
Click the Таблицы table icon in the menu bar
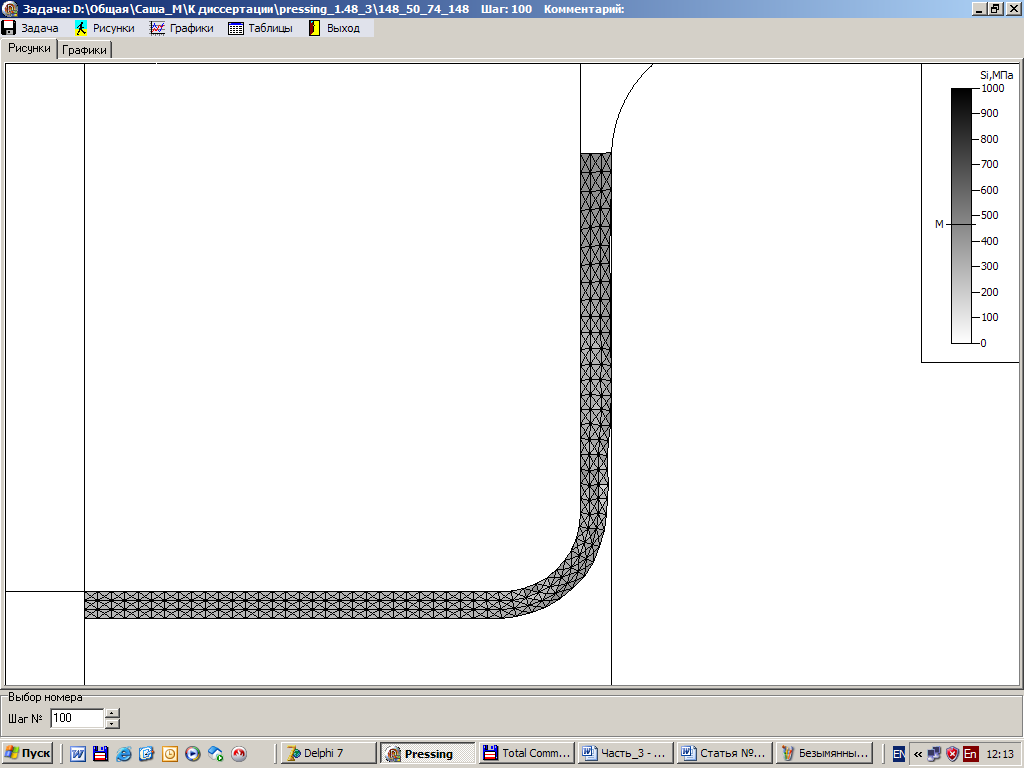point(236,28)
